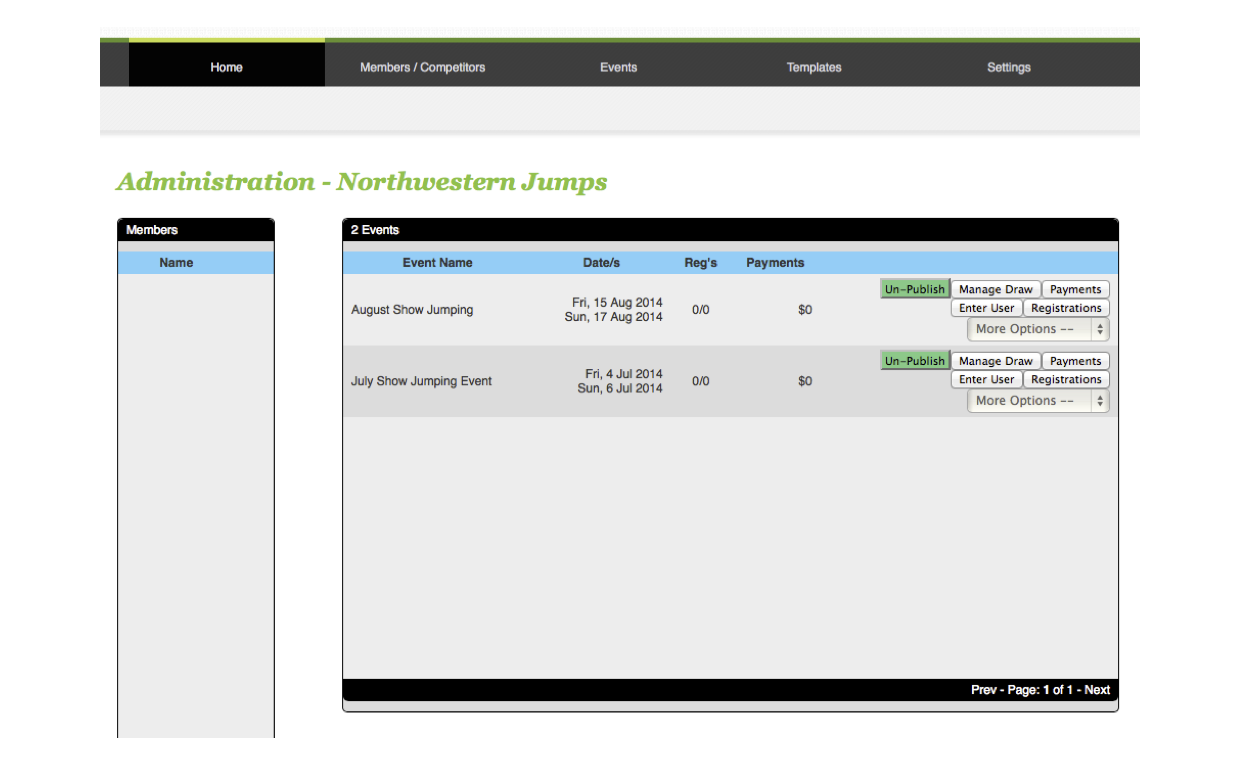Click Manage Draw for August Show Jumping
The image size is (1239, 765).
tap(995, 289)
